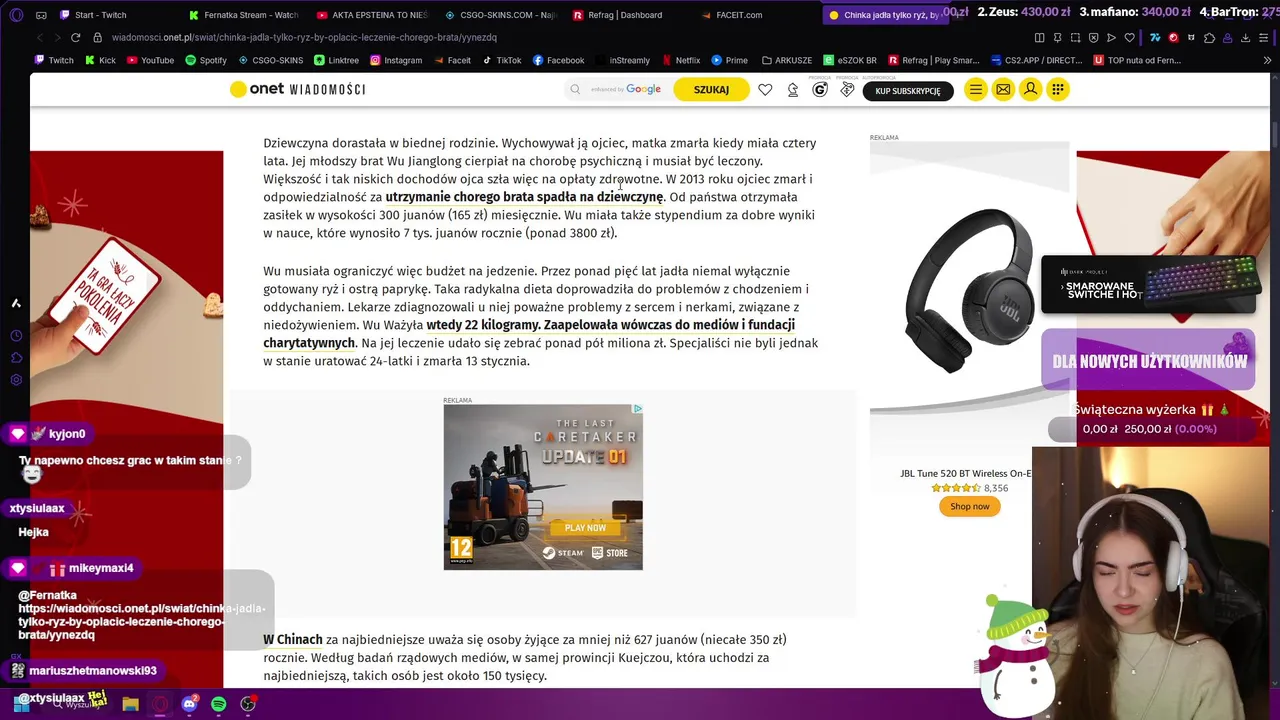Viewport: 1280px width, 720px height.
Task: Click the browser back arrow
Action: [40, 38]
